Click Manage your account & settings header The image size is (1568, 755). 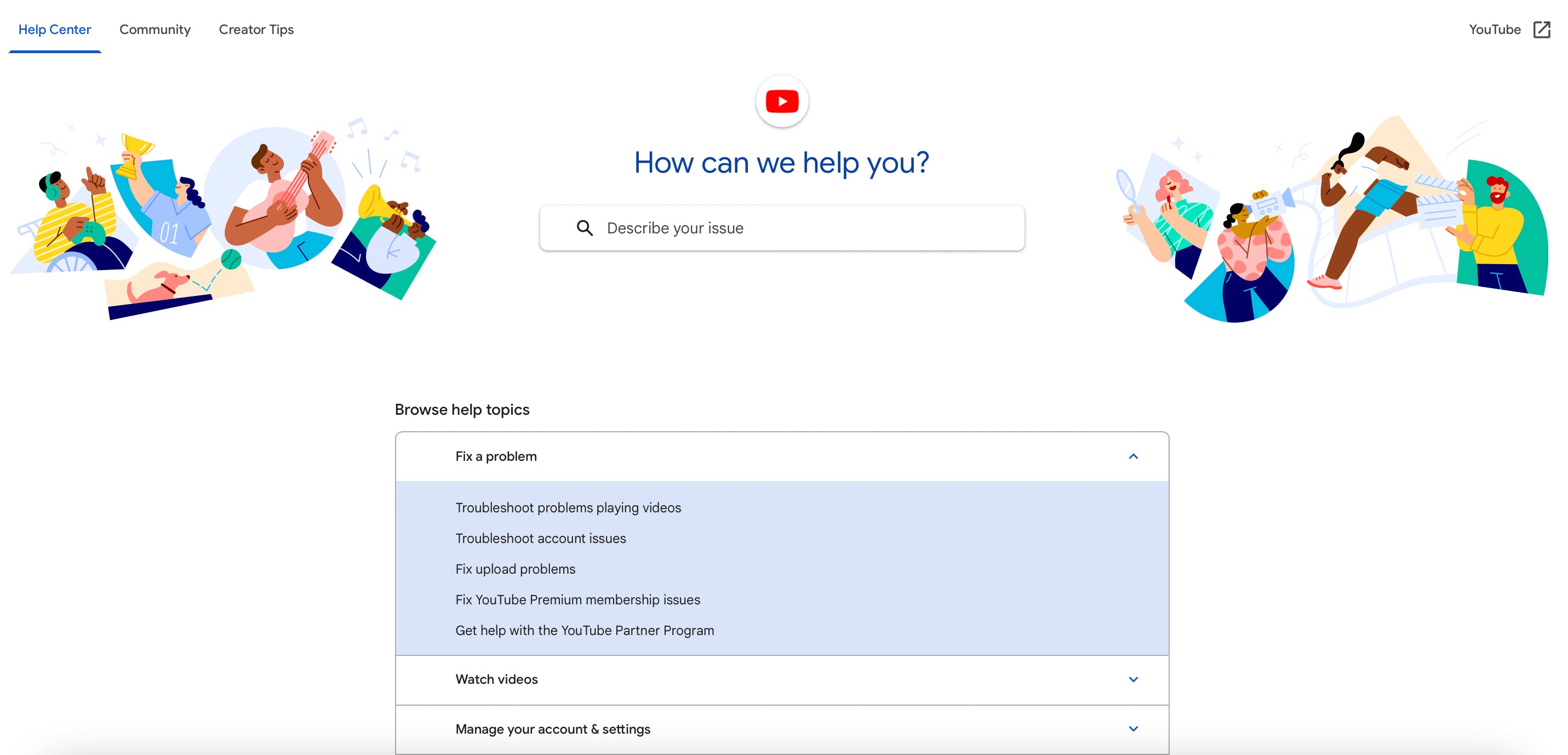click(x=782, y=729)
